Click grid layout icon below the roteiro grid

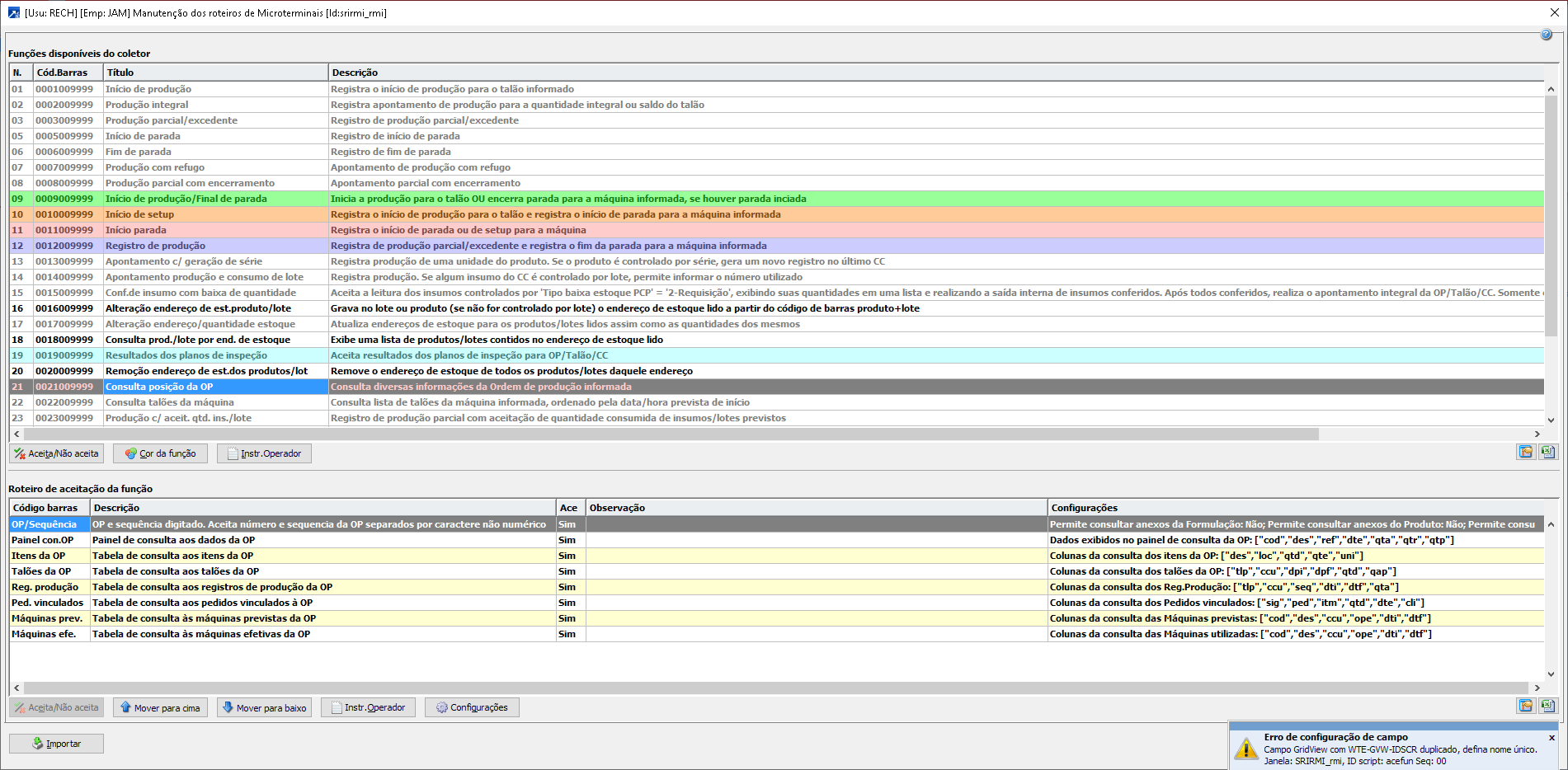1525,706
